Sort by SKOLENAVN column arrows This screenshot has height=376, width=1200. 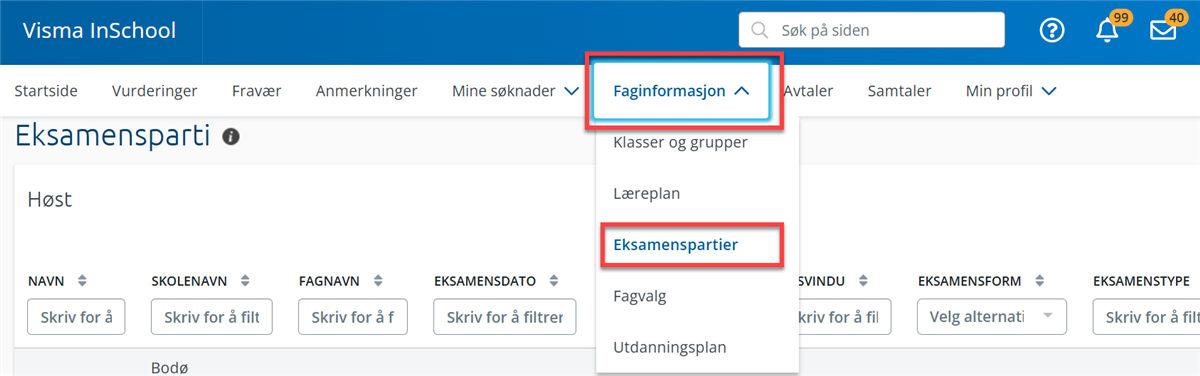point(245,280)
